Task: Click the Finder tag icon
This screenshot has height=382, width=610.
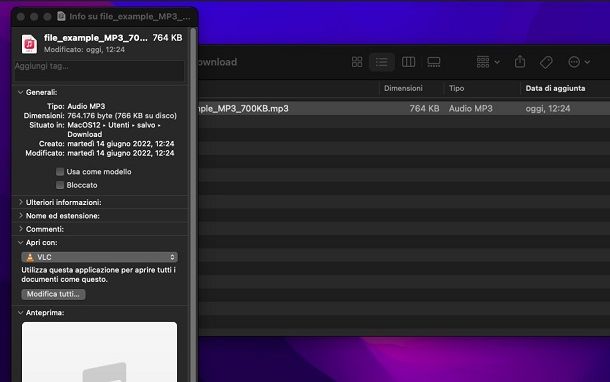Action: click(546, 62)
